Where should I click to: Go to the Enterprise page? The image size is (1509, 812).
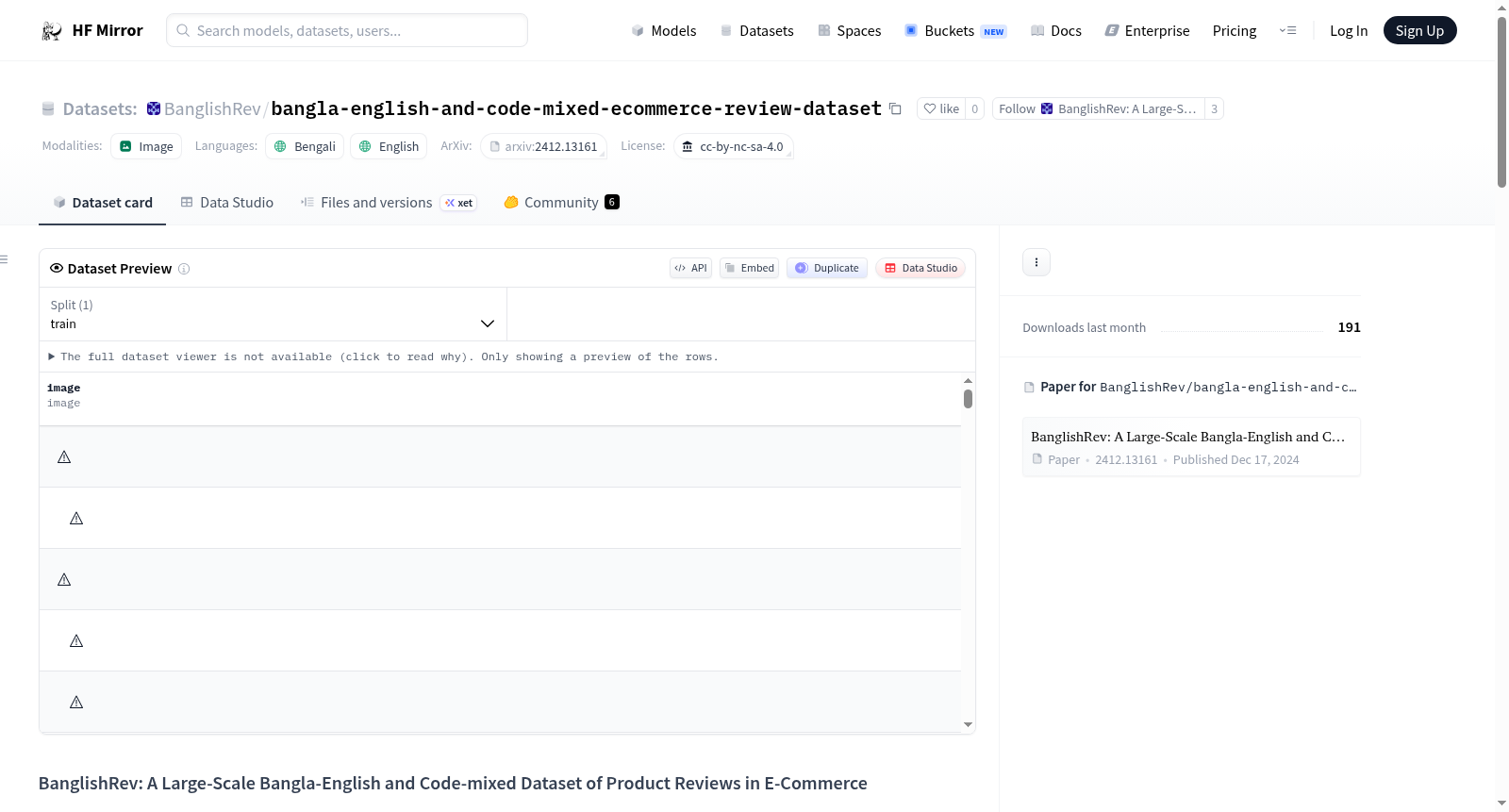1147,31
